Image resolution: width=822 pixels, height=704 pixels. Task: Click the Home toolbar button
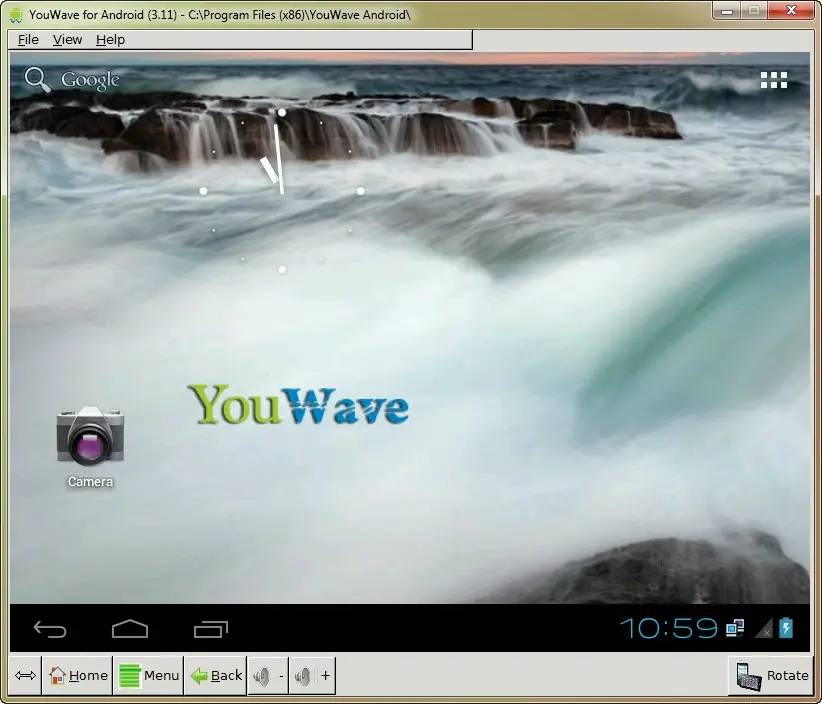tap(78, 675)
